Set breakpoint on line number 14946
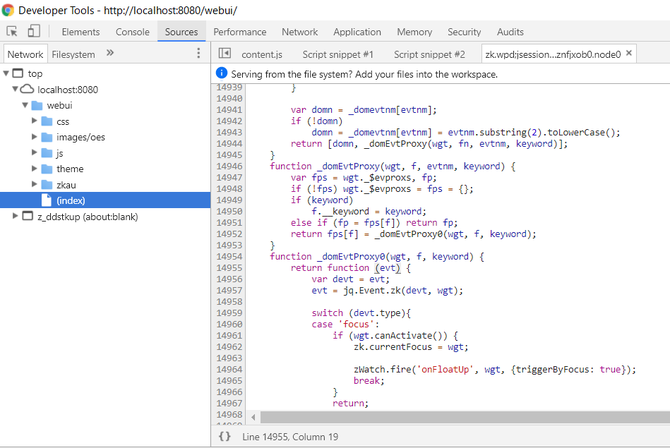The height and width of the screenshot is (448, 670). (x=229, y=166)
